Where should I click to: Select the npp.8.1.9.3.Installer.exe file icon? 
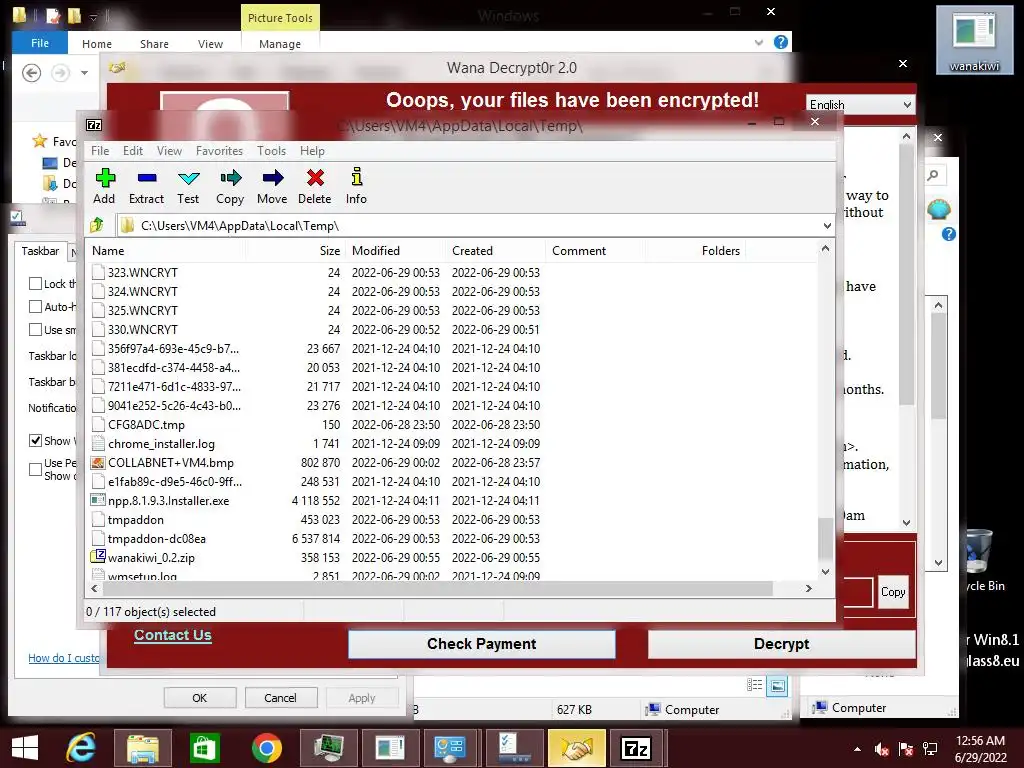[98, 500]
